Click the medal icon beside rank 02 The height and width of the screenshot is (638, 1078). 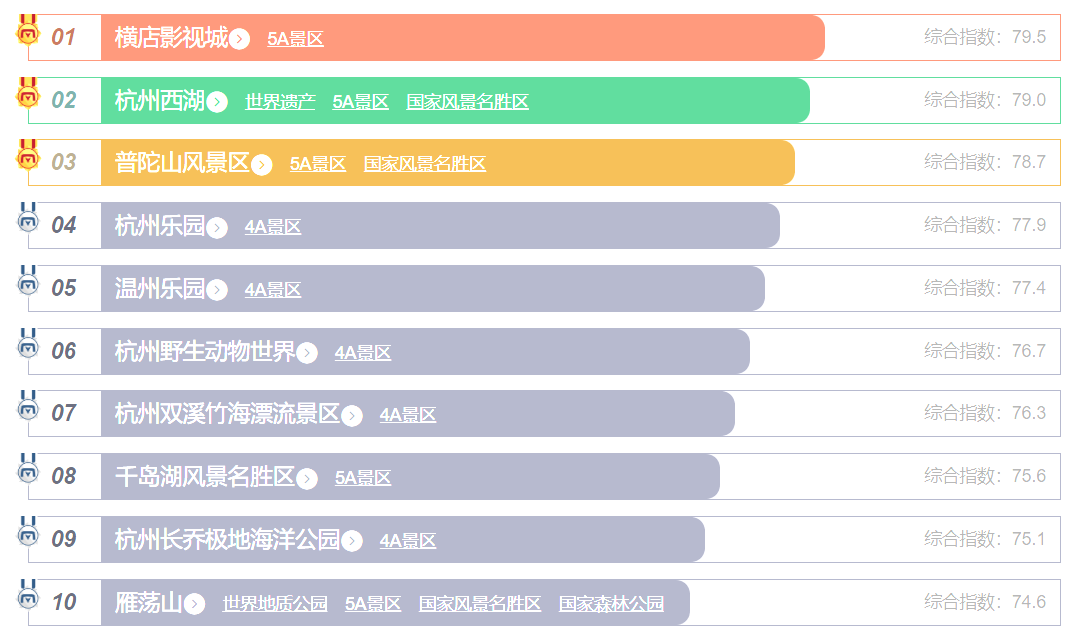[x=28, y=94]
